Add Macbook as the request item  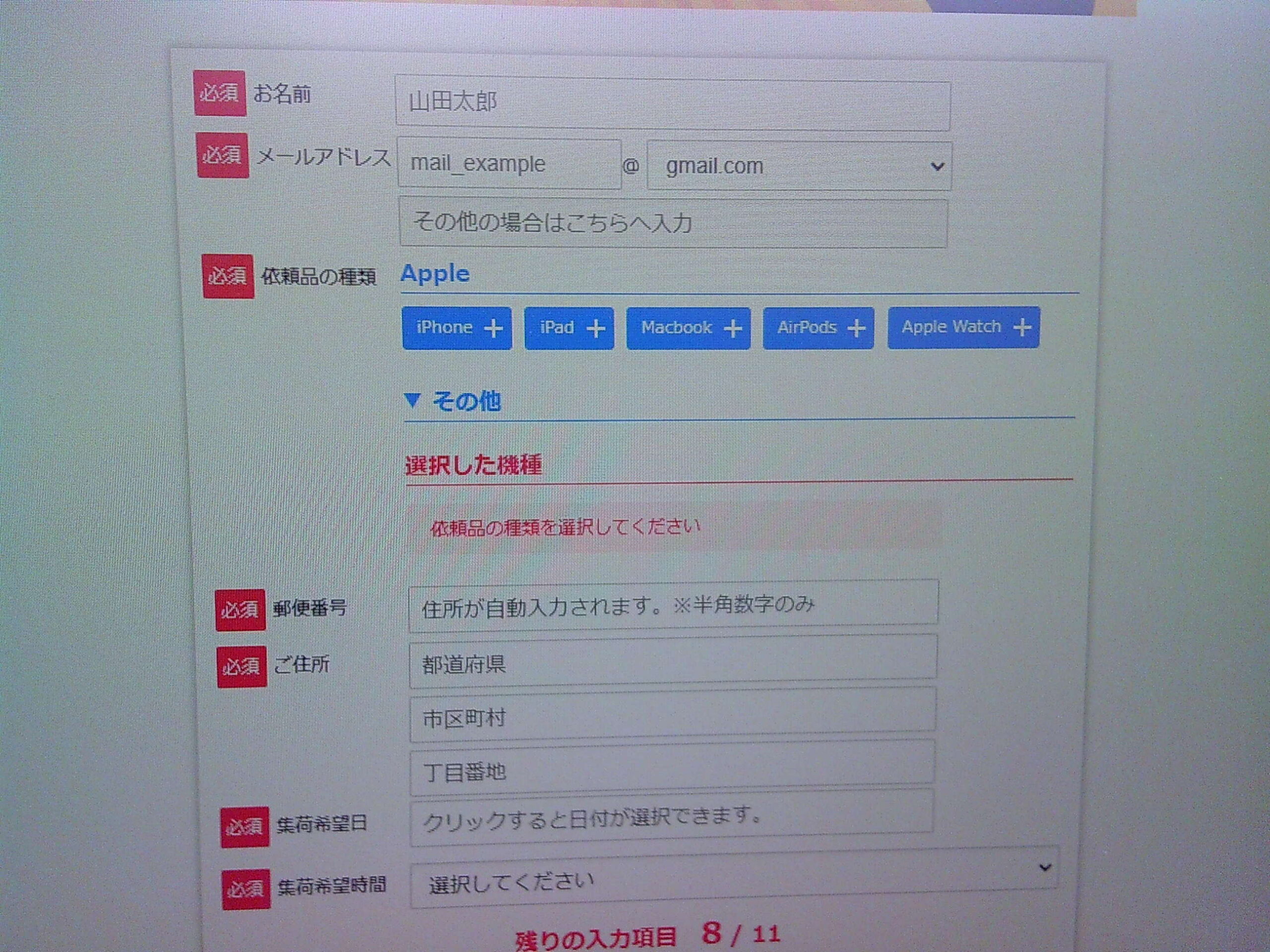coord(689,328)
